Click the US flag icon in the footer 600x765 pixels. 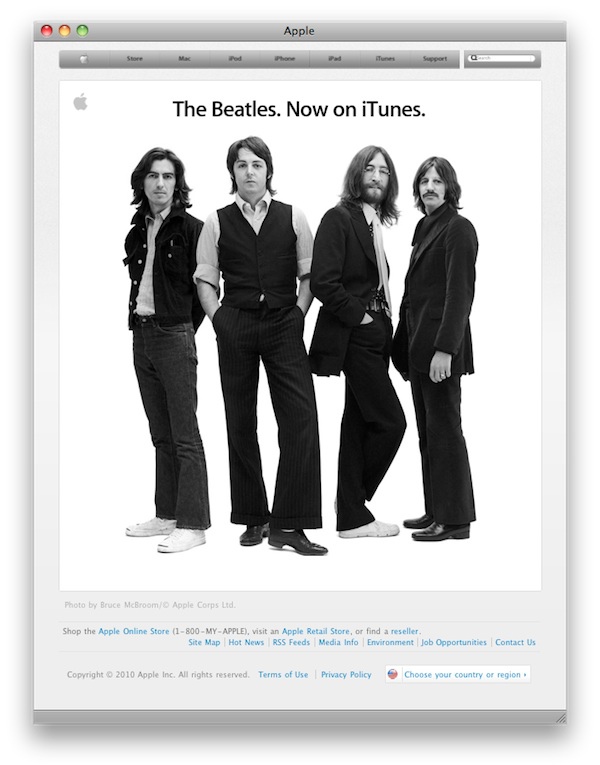(393, 674)
